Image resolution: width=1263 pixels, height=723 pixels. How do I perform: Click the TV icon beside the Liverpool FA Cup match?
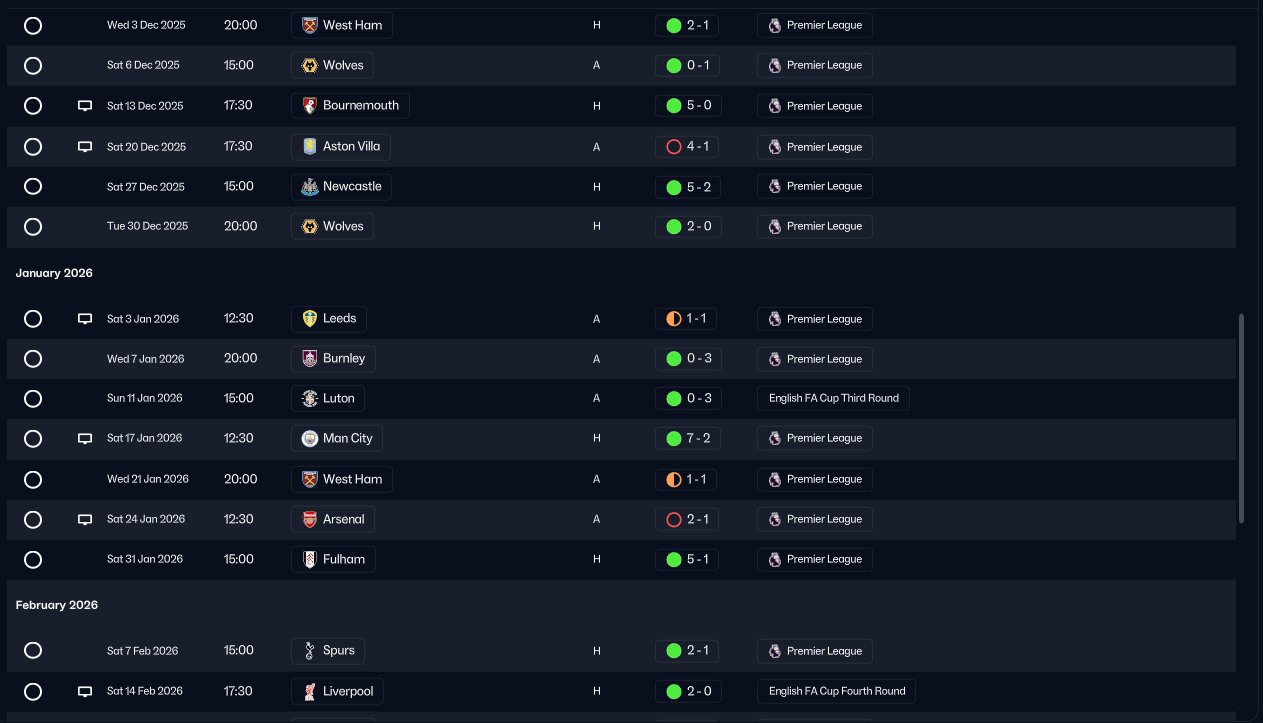pos(85,691)
